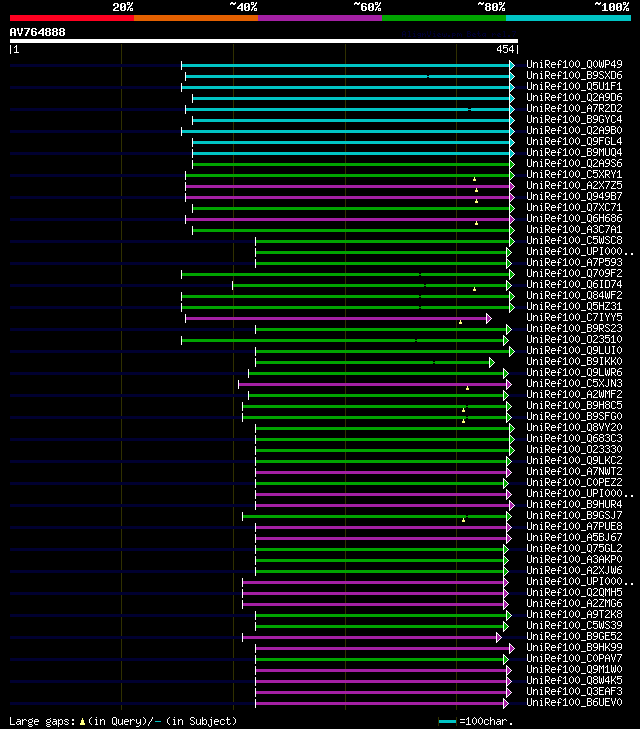The height and width of the screenshot is (729, 640).
Task: Select the UniRef100_A2X7Z5 label
Action: [x=574, y=186]
